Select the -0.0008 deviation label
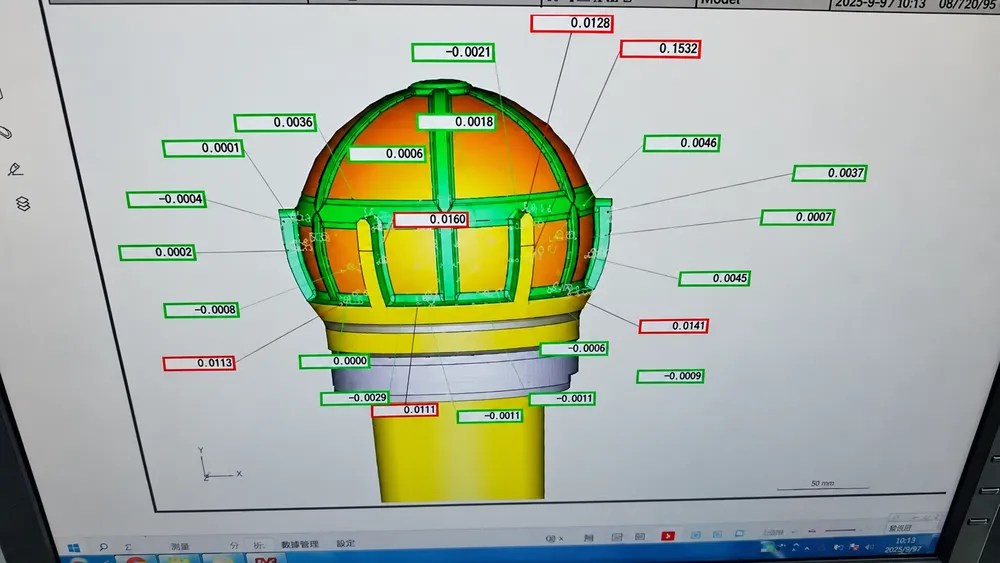The width and height of the screenshot is (1000, 563). pos(202,310)
